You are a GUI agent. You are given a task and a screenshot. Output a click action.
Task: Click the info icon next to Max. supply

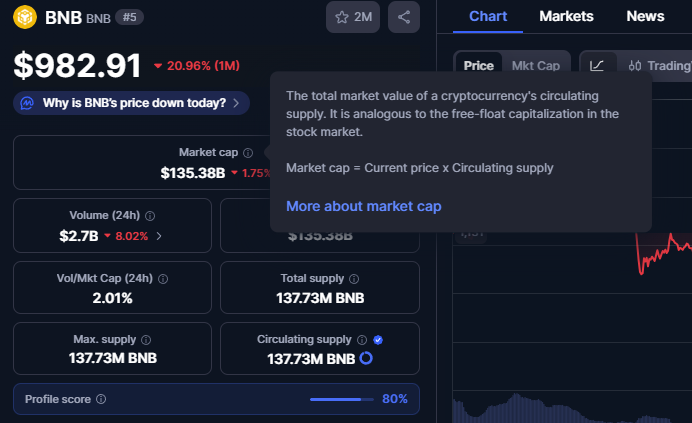(x=146, y=340)
